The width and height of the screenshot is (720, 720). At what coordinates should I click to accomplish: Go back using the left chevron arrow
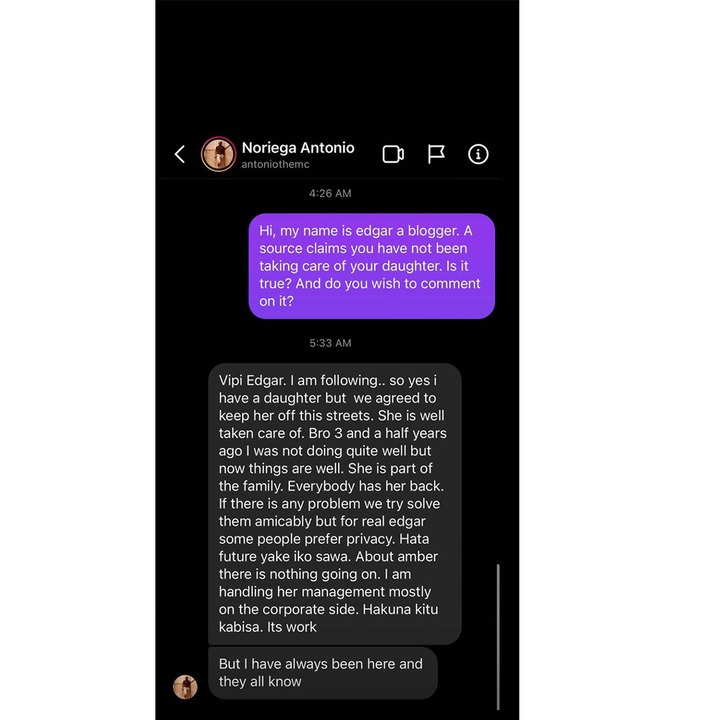click(x=180, y=154)
